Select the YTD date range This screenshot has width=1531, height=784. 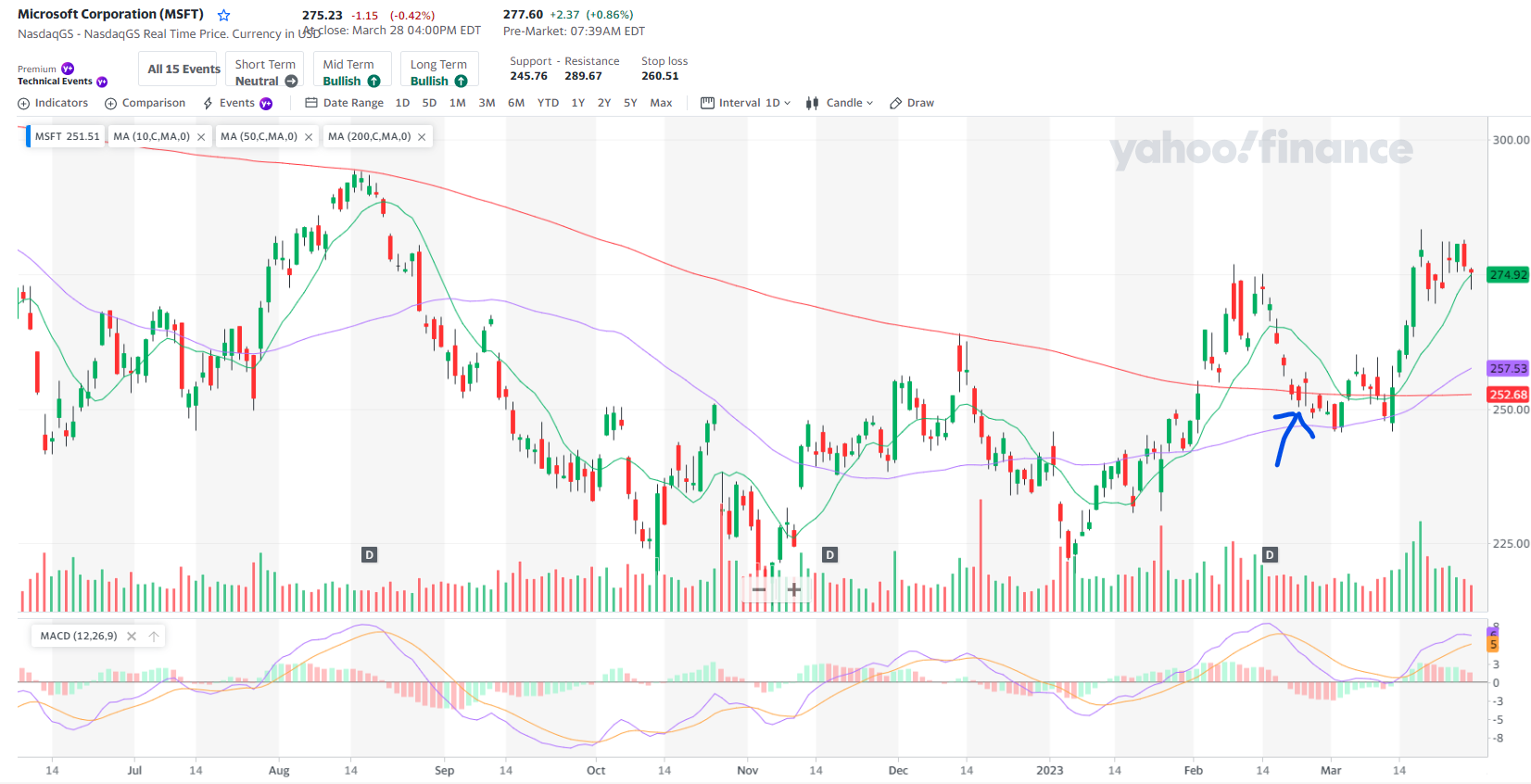pyautogui.click(x=549, y=103)
